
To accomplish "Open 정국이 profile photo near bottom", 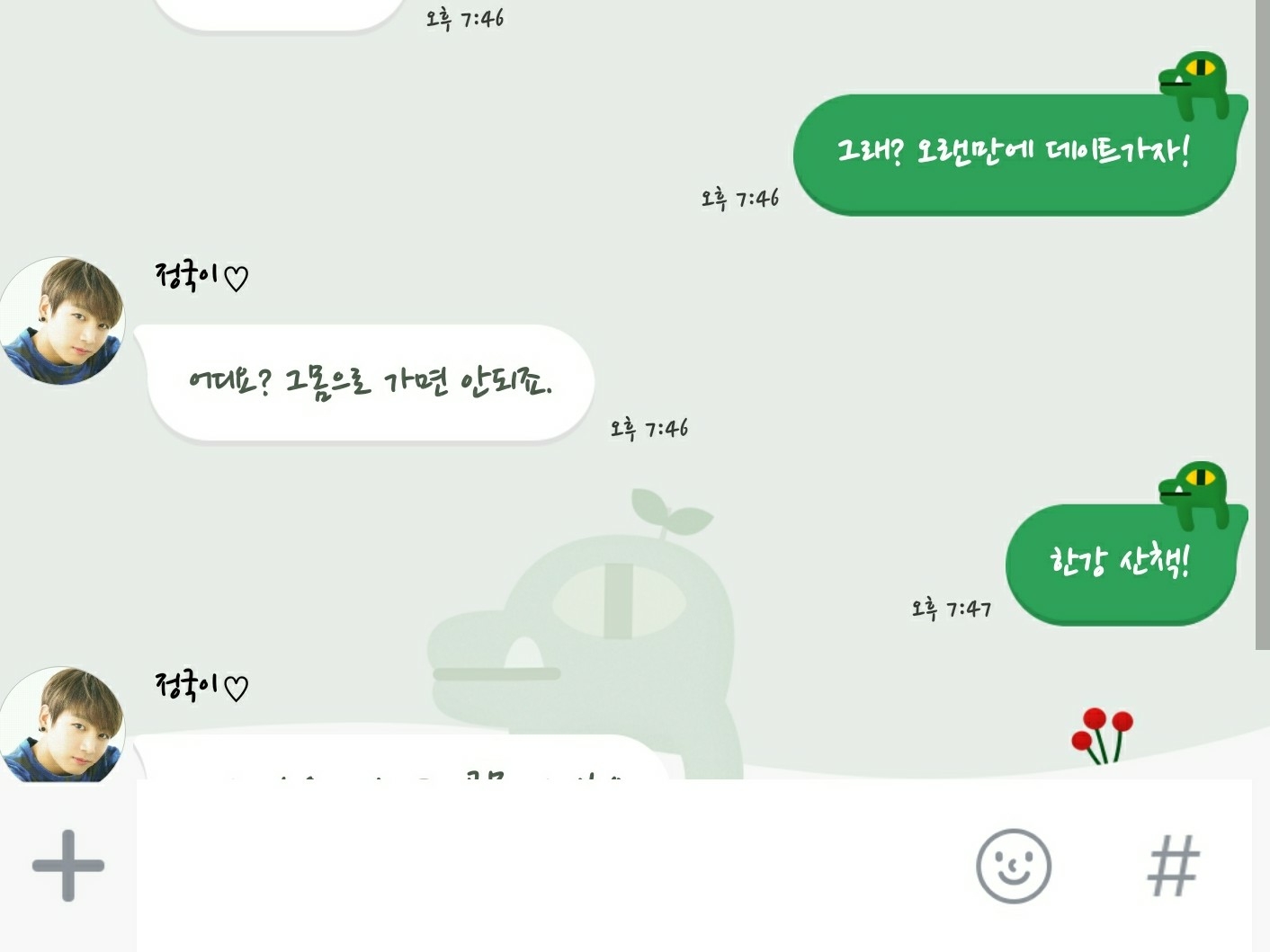I will tap(62, 724).
